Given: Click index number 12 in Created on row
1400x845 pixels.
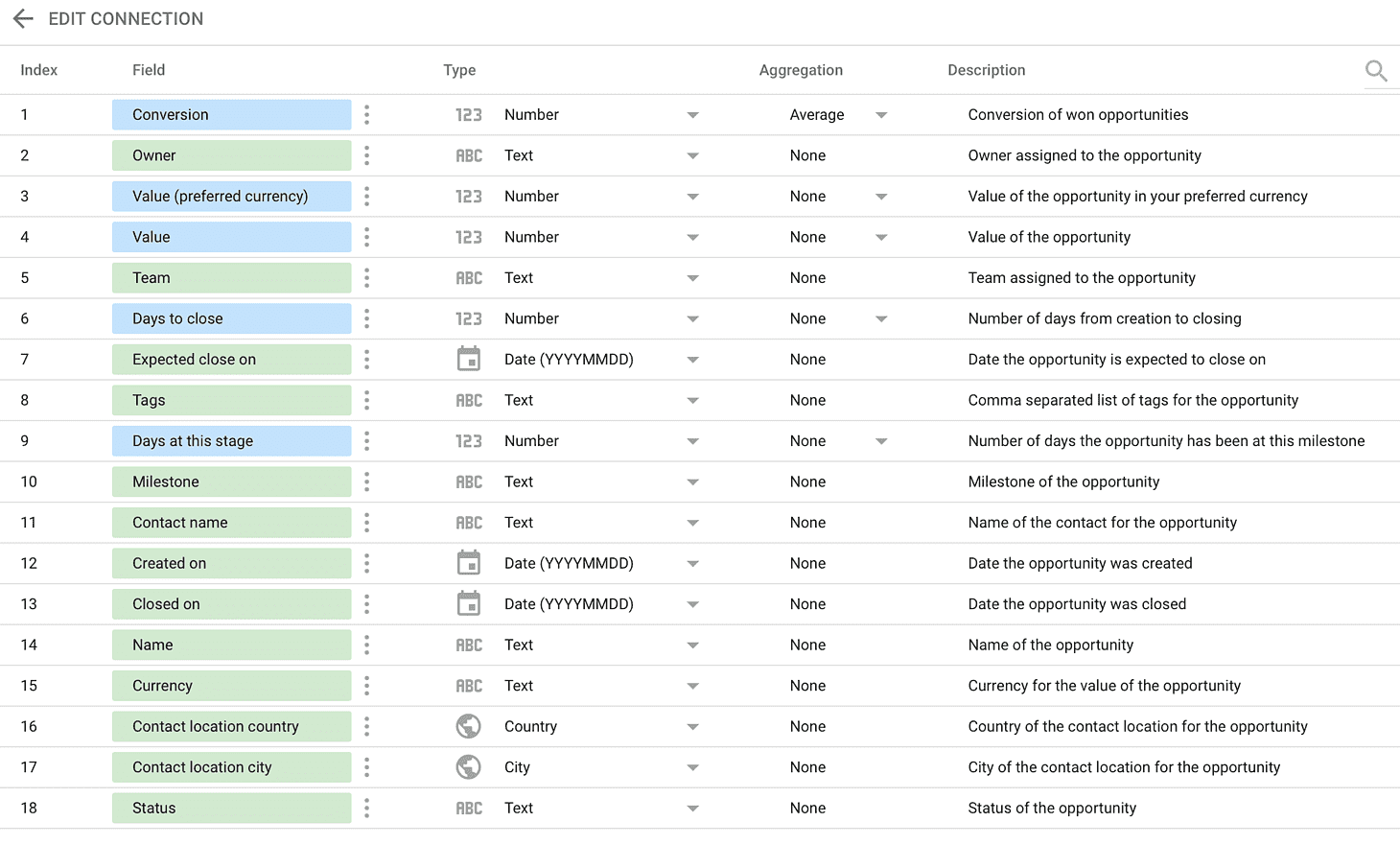Looking at the screenshot, I should click(x=29, y=563).
